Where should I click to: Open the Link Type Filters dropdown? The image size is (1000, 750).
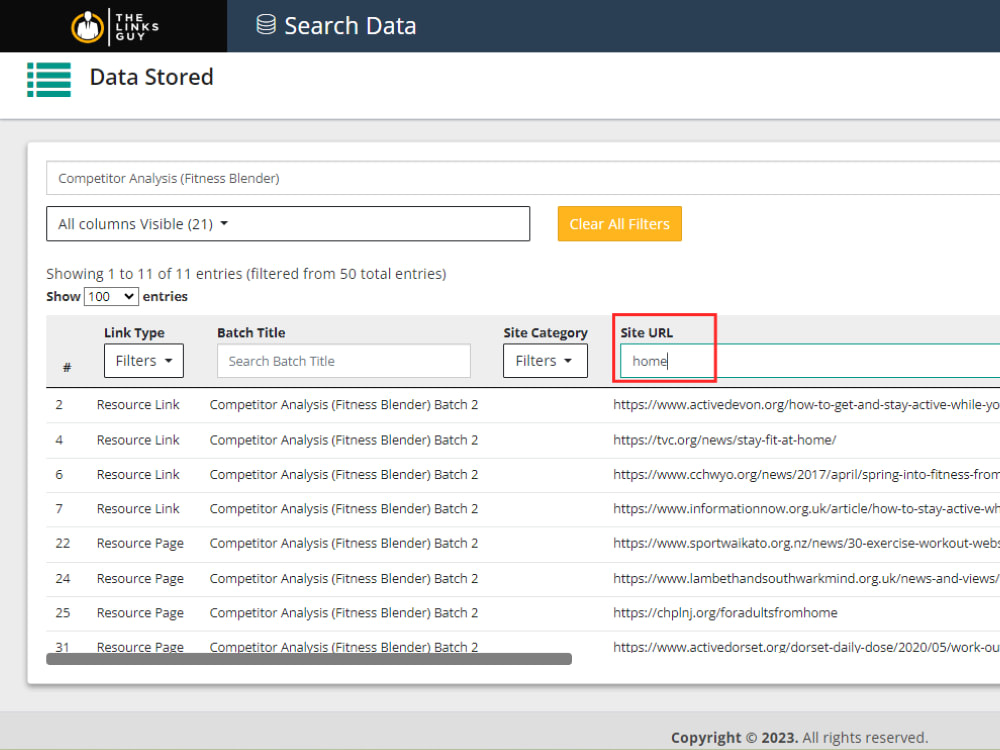(x=143, y=360)
